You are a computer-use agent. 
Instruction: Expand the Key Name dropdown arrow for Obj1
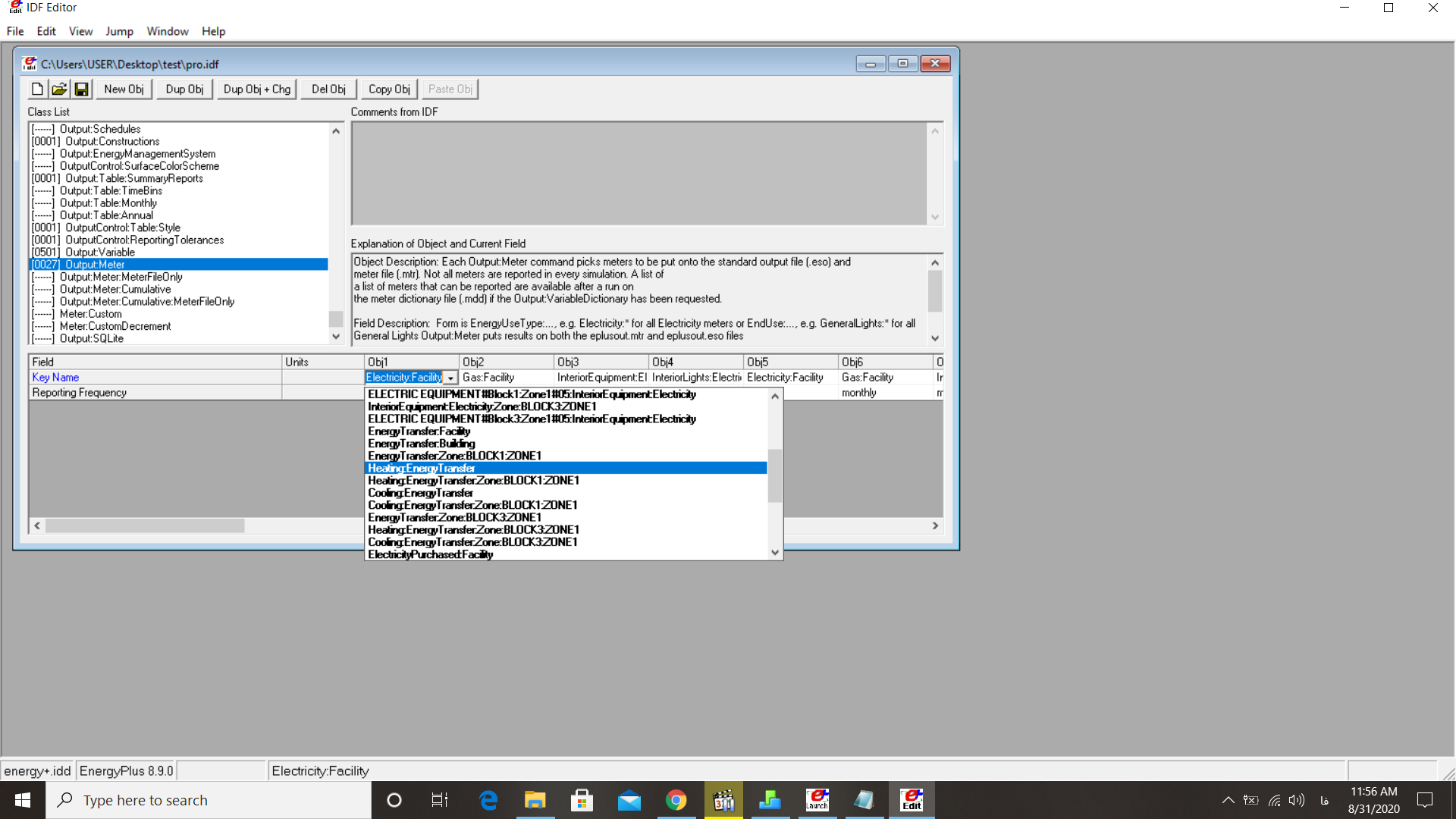pyautogui.click(x=450, y=378)
